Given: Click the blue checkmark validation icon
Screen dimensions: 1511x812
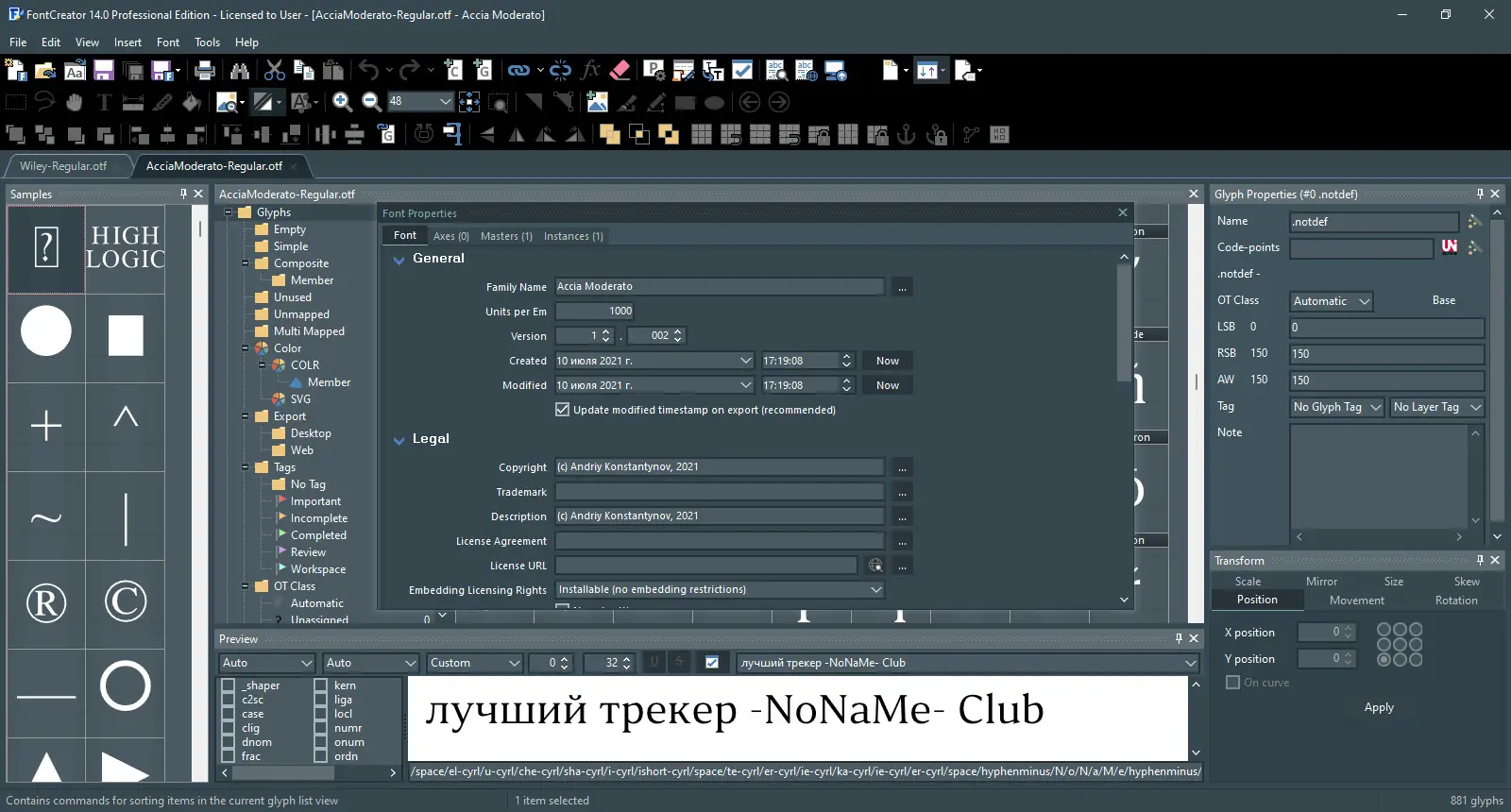Looking at the screenshot, I should 742,70.
